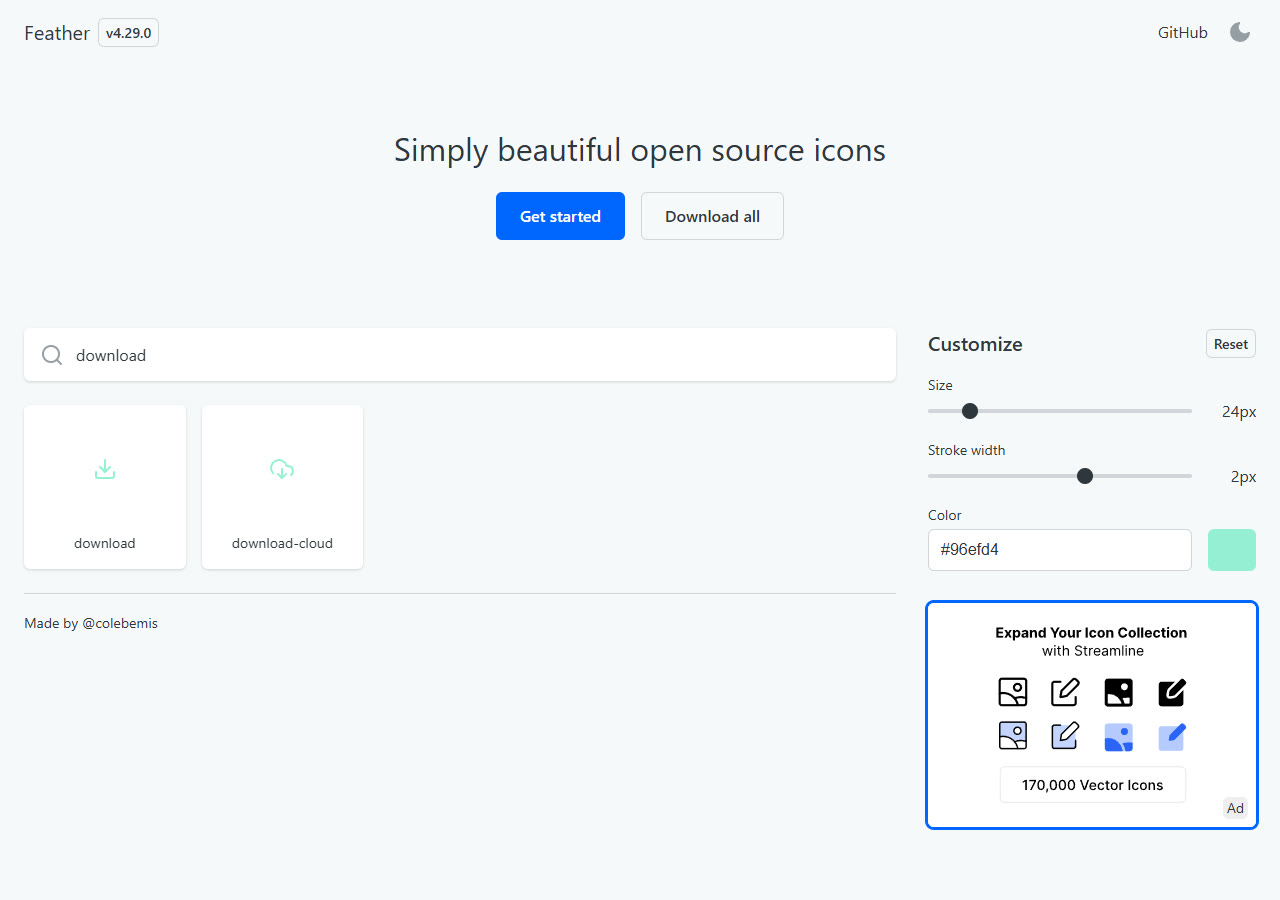This screenshot has width=1280, height=900.
Task: Open the @colebemis author link
Action: pos(120,623)
